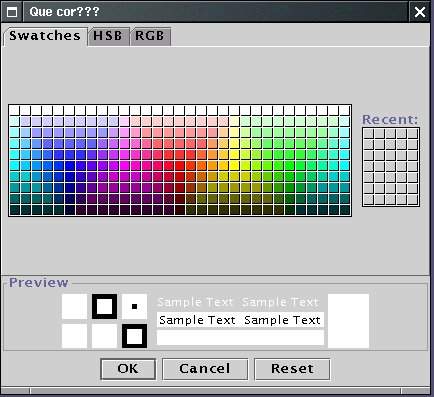Choose the pure yellow swatch
This screenshot has height=397, width=434.
tap(234, 166)
